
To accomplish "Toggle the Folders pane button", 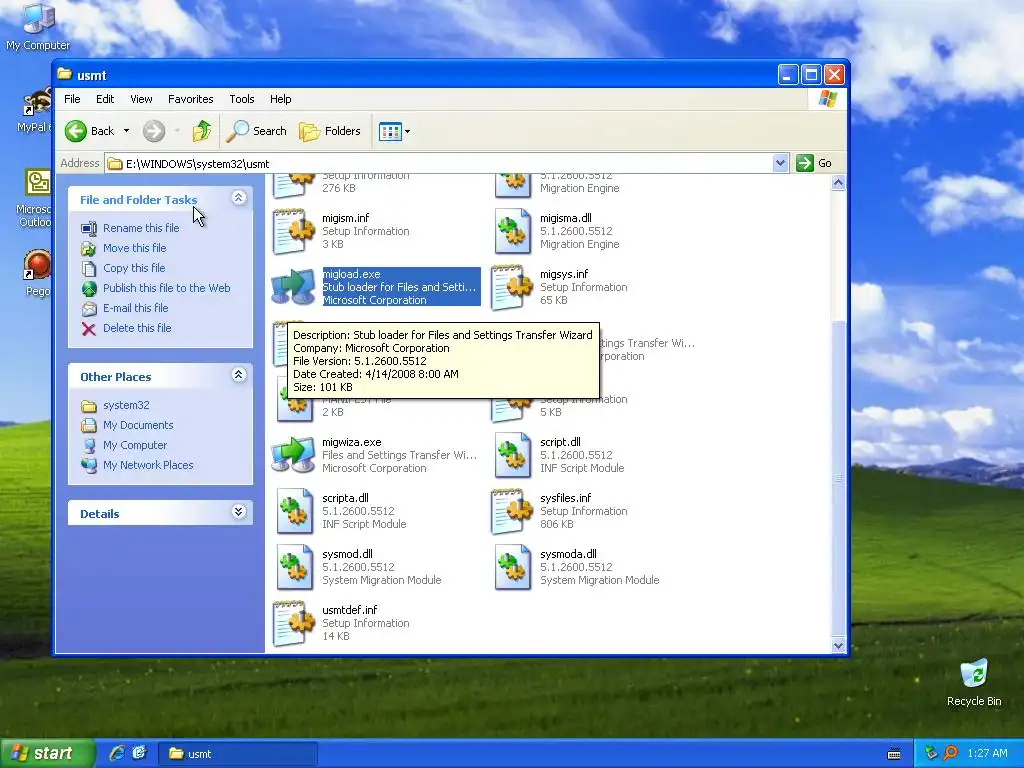I will pos(330,131).
